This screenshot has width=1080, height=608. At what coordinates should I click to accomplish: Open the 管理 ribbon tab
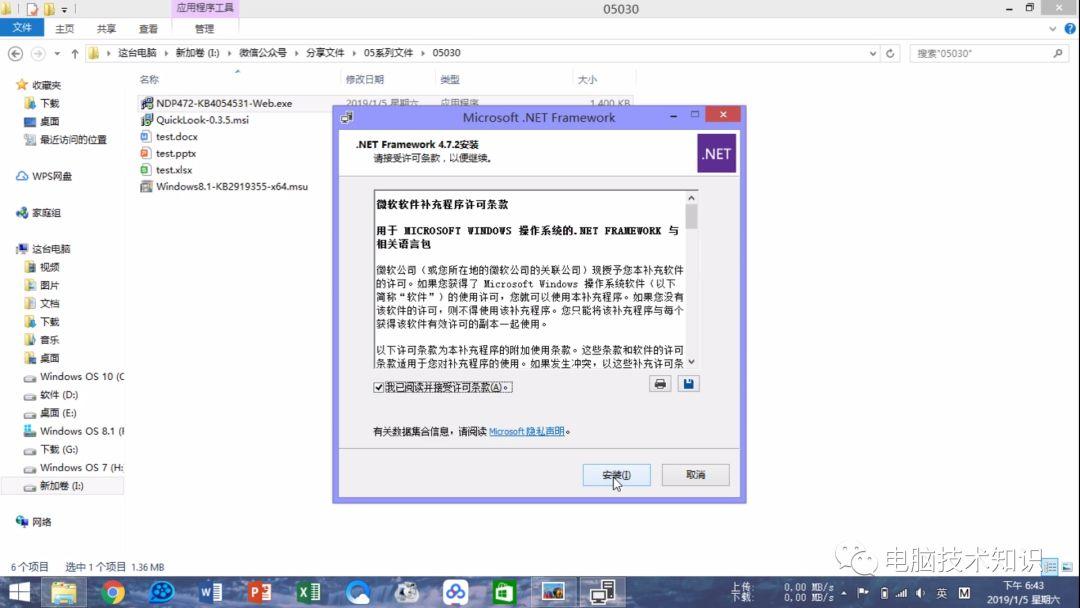pos(204,28)
